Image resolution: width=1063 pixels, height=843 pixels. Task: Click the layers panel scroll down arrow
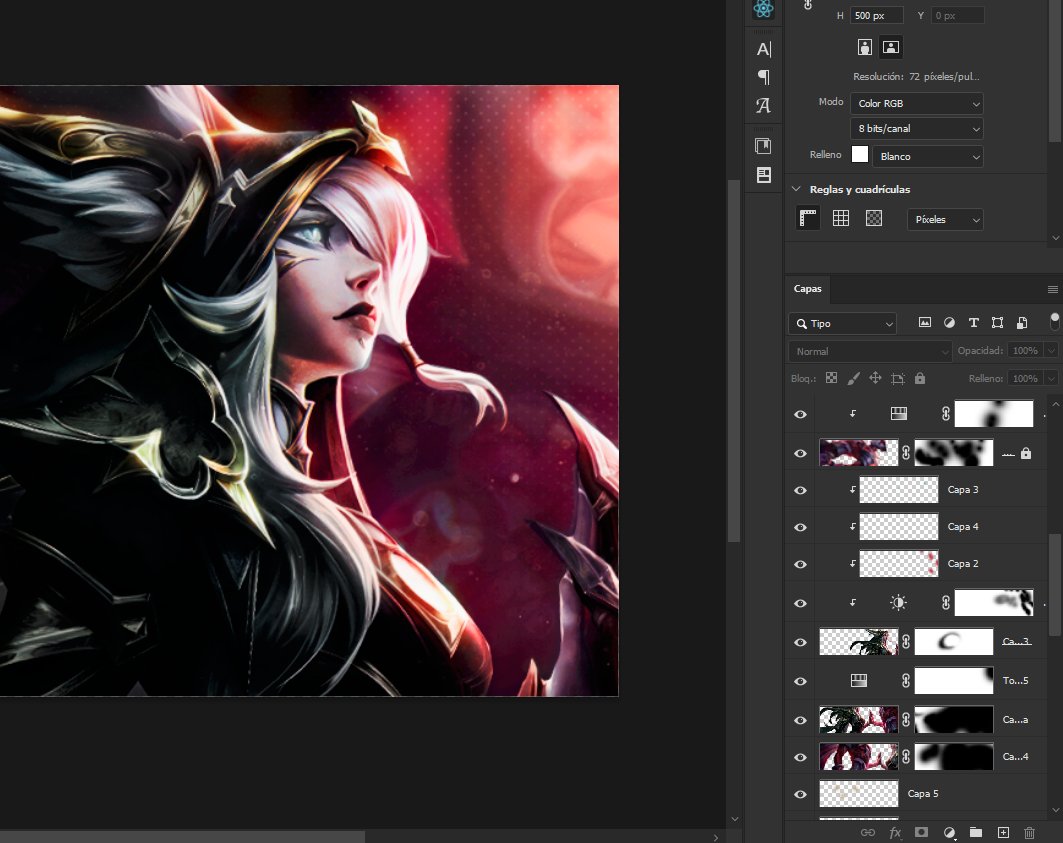(x=1055, y=810)
